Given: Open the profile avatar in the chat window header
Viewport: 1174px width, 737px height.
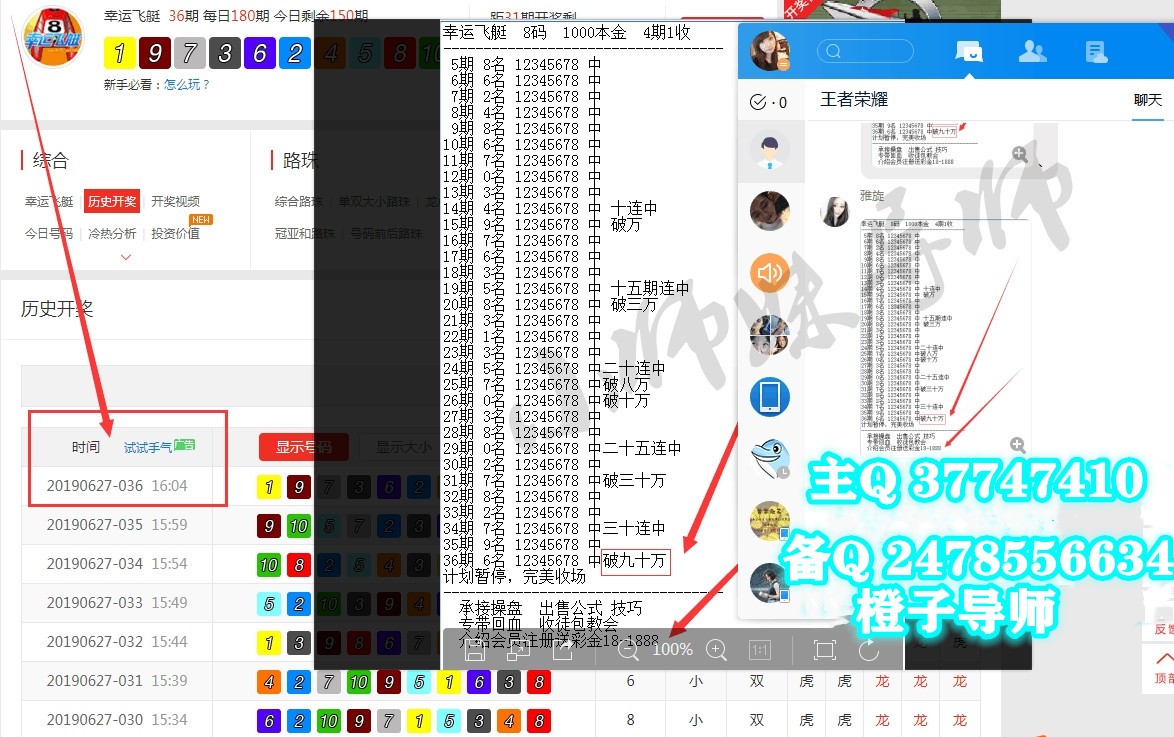Looking at the screenshot, I should click(770, 51).
